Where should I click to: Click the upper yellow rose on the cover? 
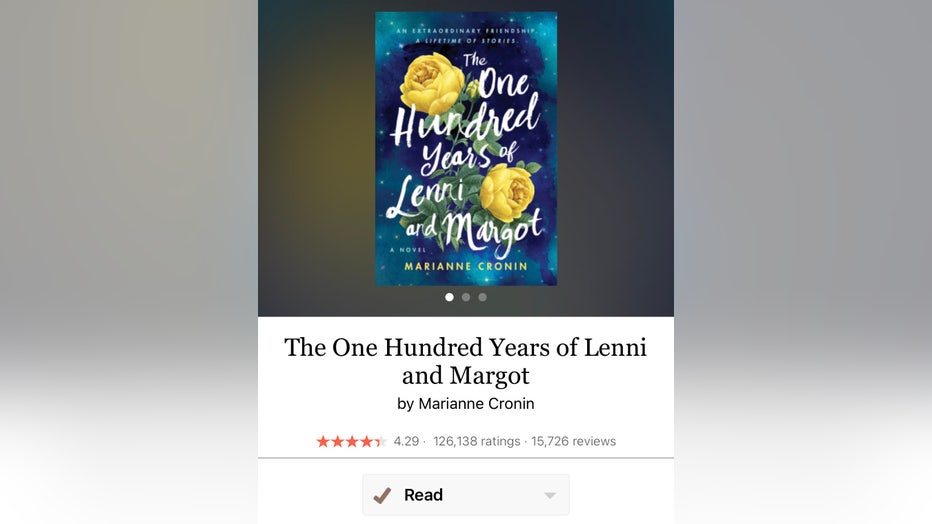432,83
